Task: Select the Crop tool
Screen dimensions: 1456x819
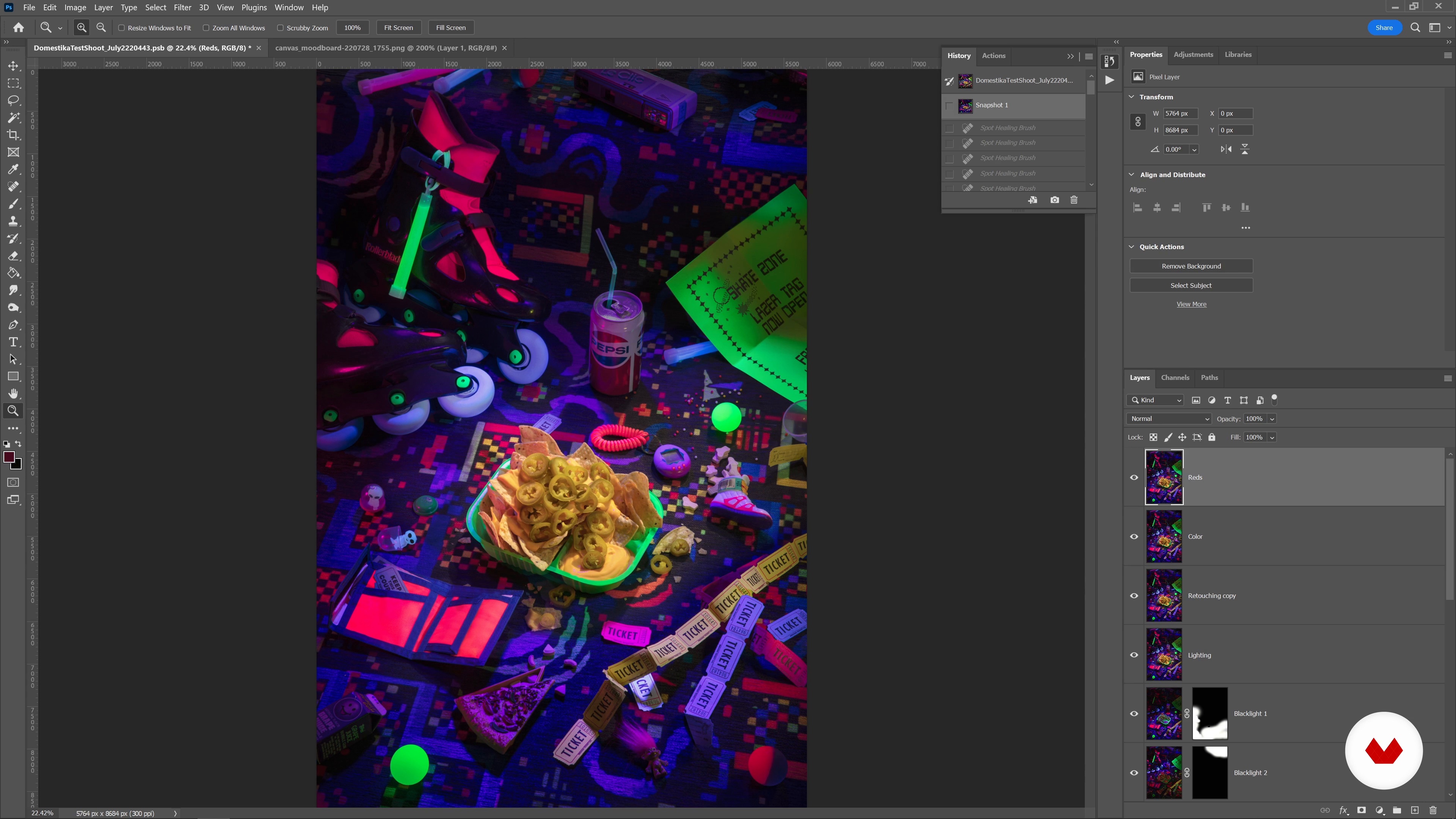Action: 13,135
